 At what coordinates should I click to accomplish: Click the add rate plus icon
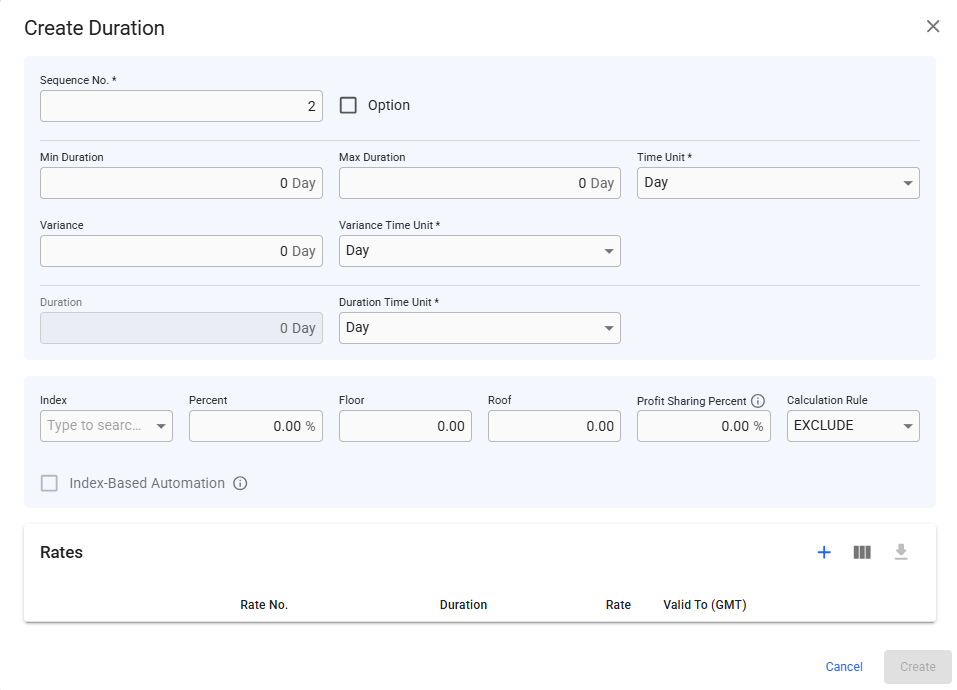pyautogui.click(x=824, y=552)
